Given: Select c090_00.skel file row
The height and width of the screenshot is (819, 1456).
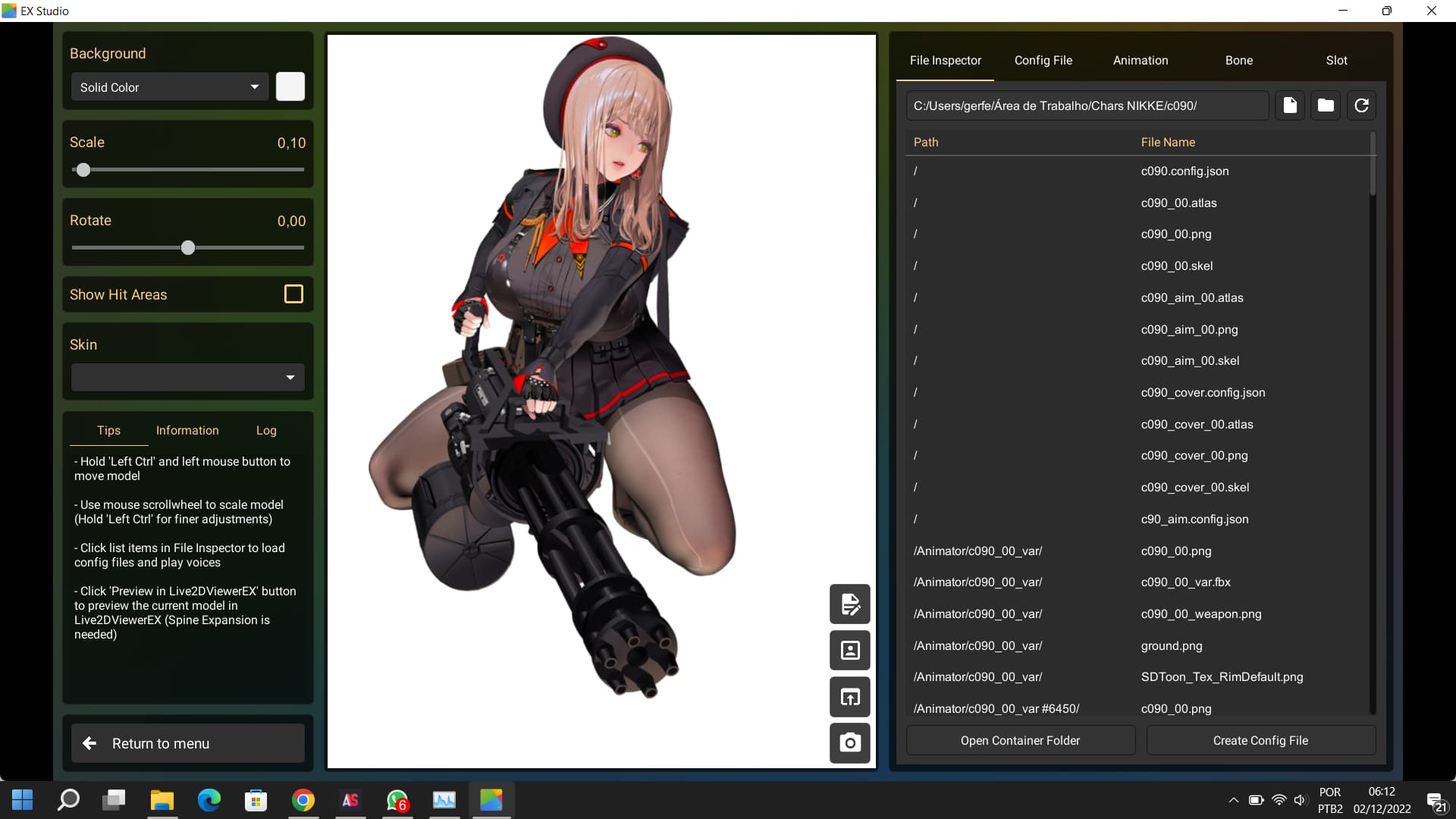Looking at the screenshot, I should coord(1137,266).
